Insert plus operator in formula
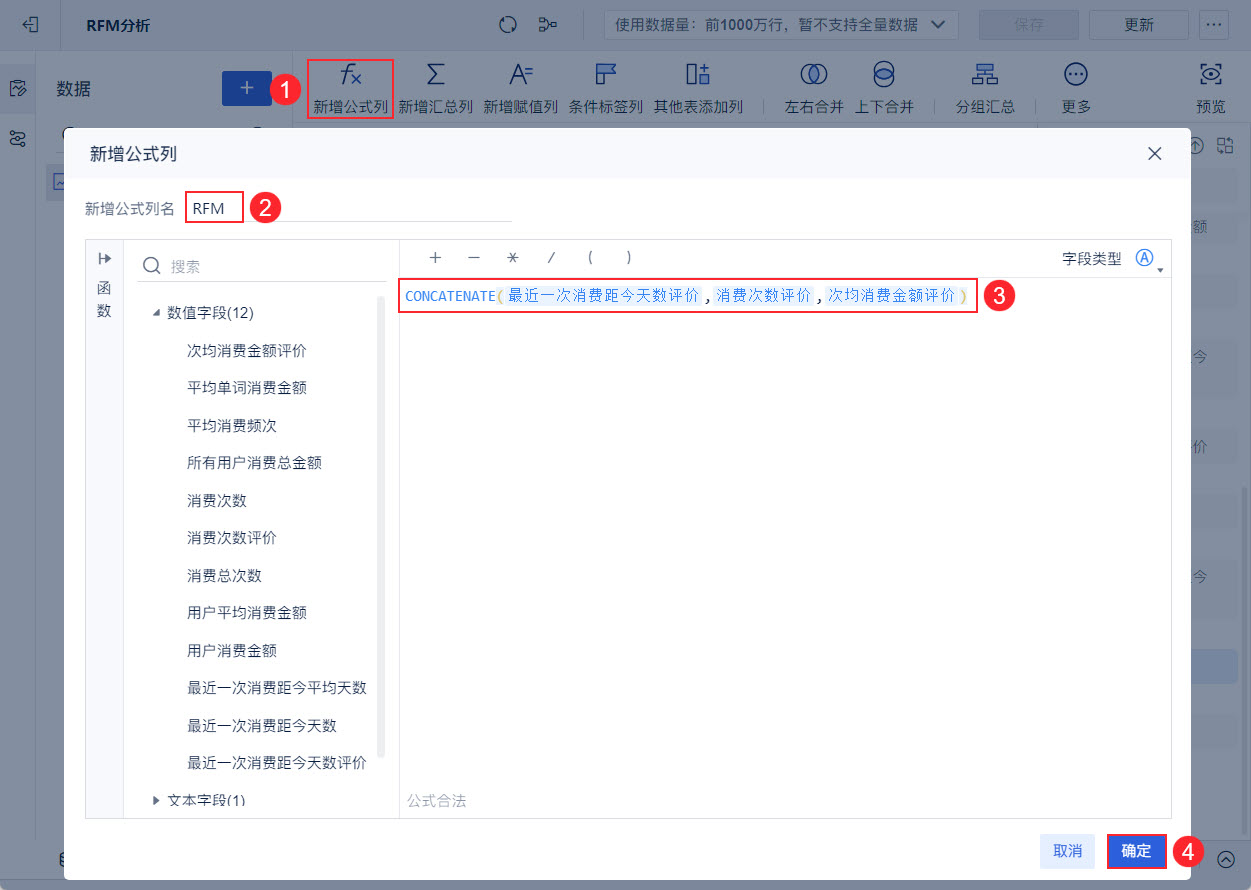This screenshot has width=1251, height=890. pyautogui.click(x=435, y=258)
